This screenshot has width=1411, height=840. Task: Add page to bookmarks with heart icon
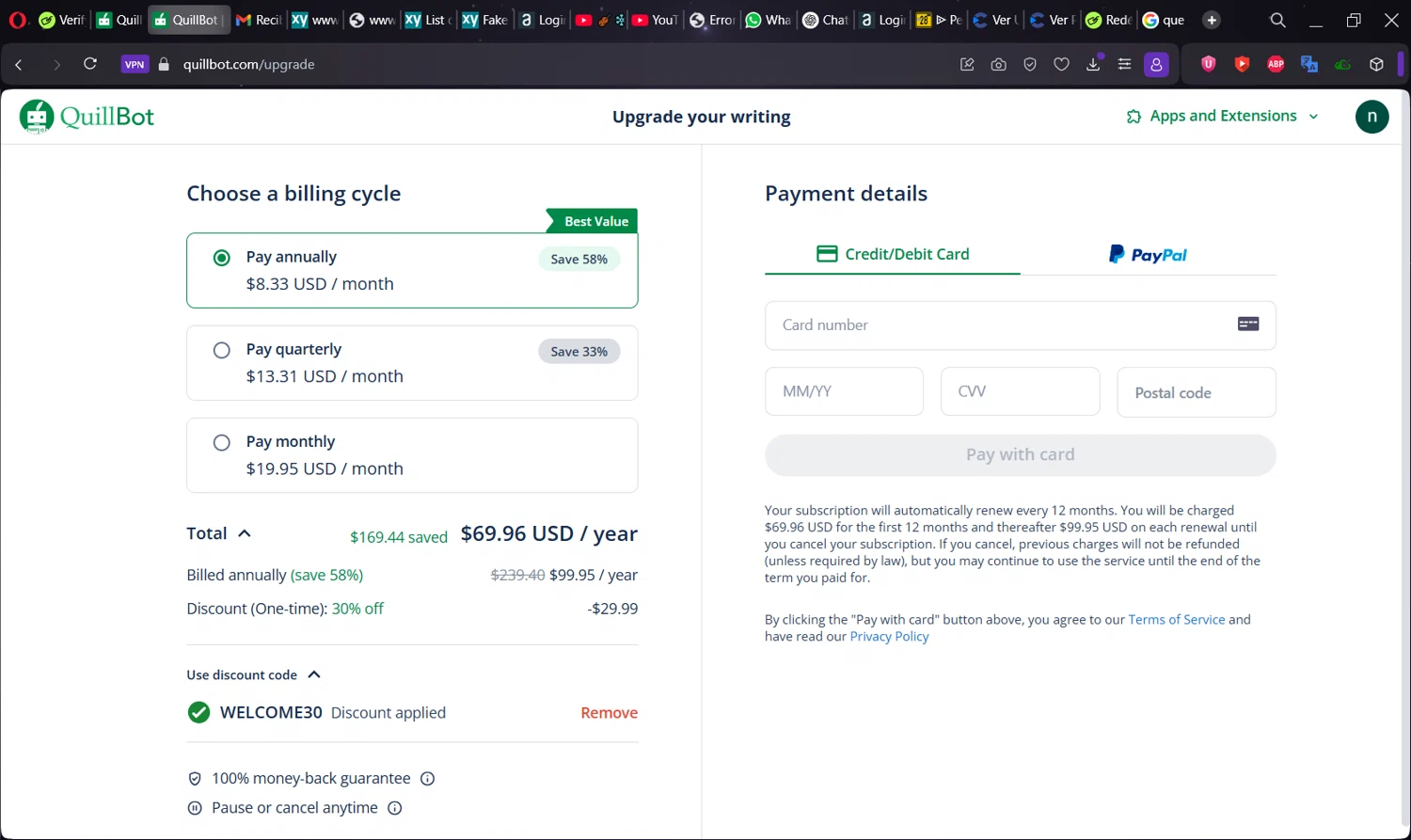point(1061,64)
